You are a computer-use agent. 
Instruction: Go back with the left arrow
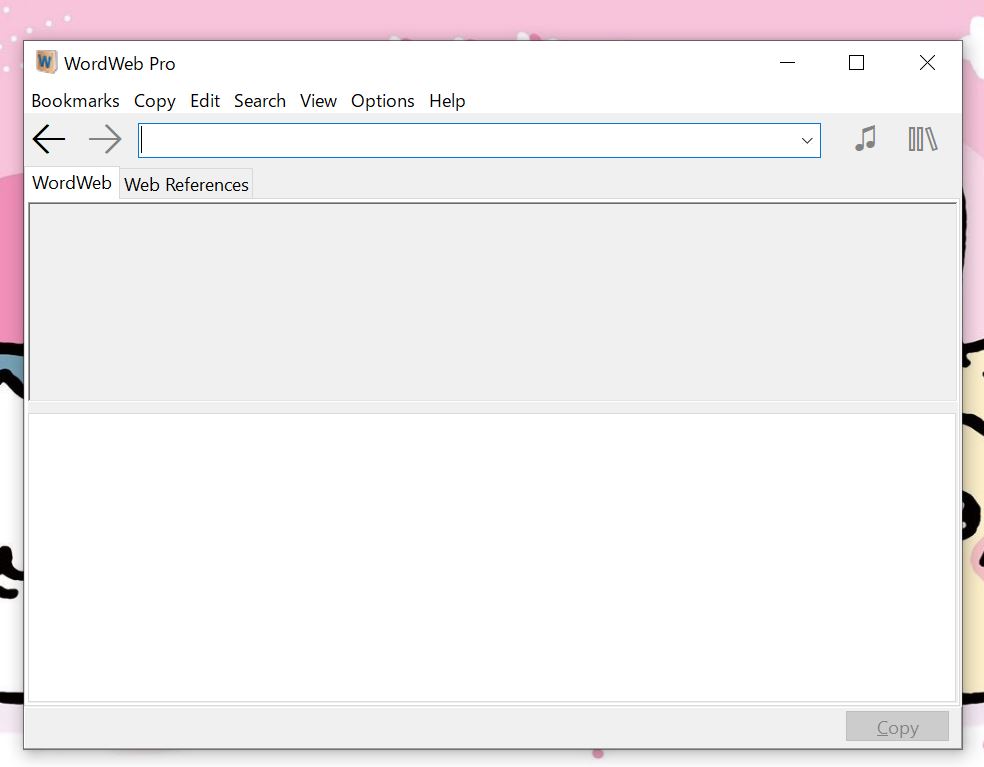49,139
